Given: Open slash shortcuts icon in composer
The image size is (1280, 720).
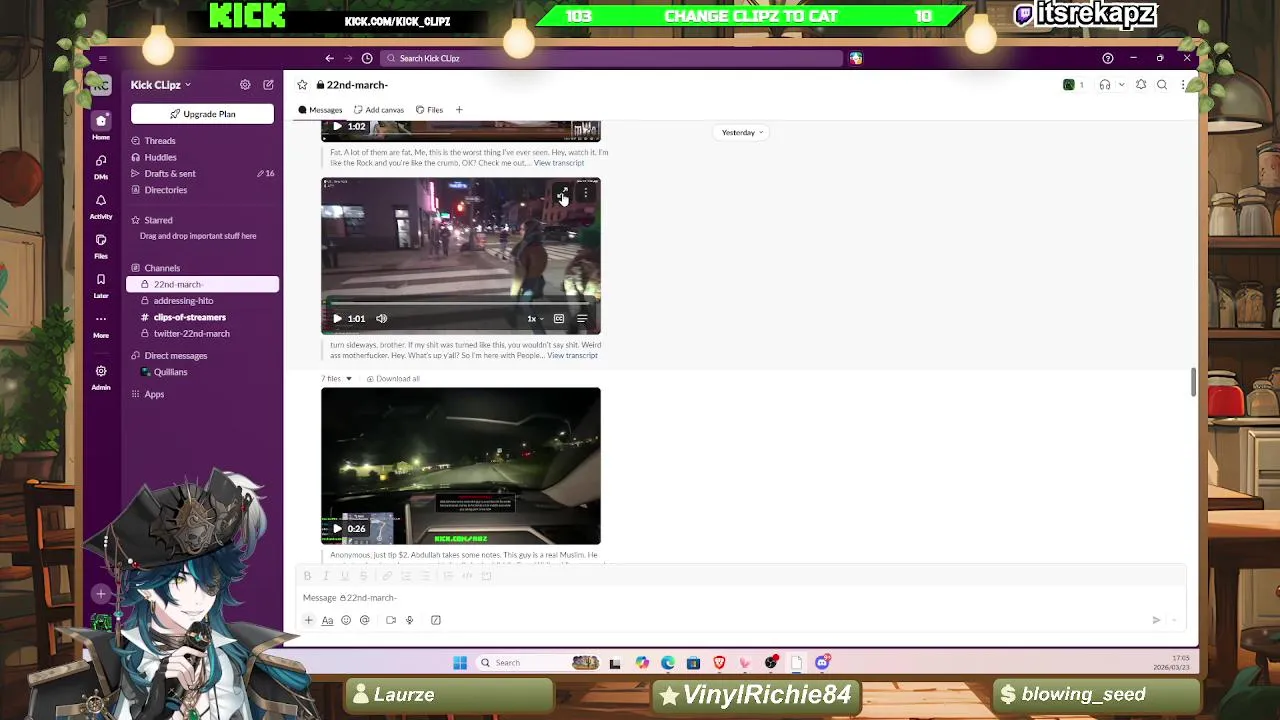Looking at the screenshot, I should [x=436, y=620].
